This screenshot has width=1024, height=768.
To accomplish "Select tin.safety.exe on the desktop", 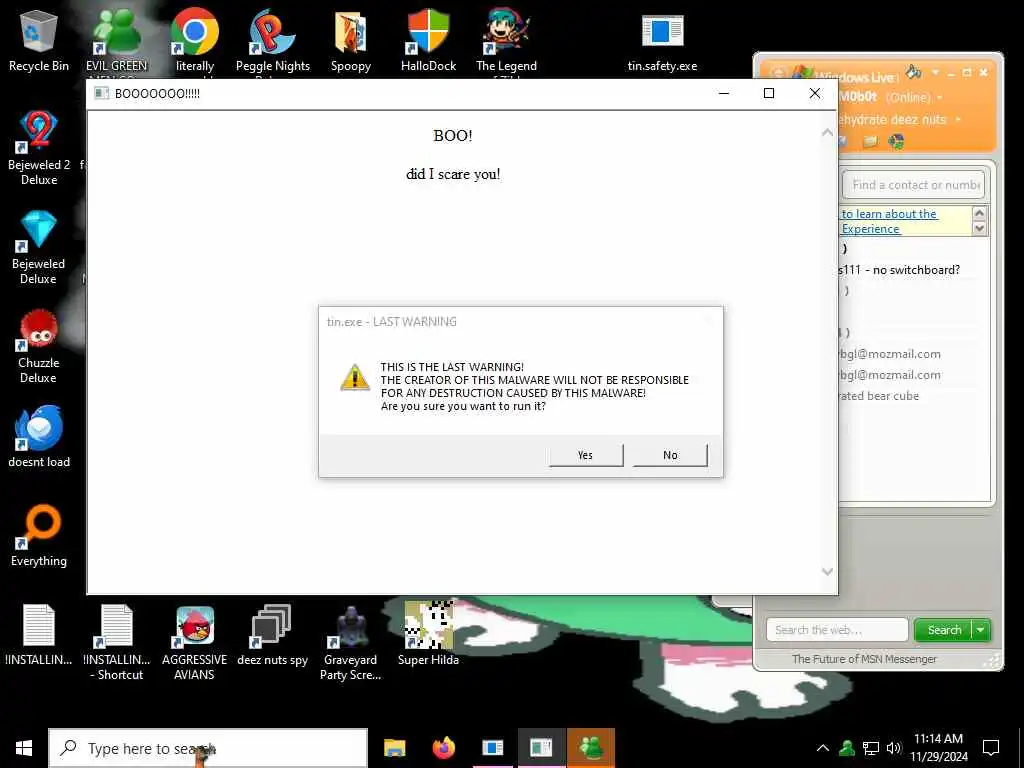I will [x=662, y=40].
